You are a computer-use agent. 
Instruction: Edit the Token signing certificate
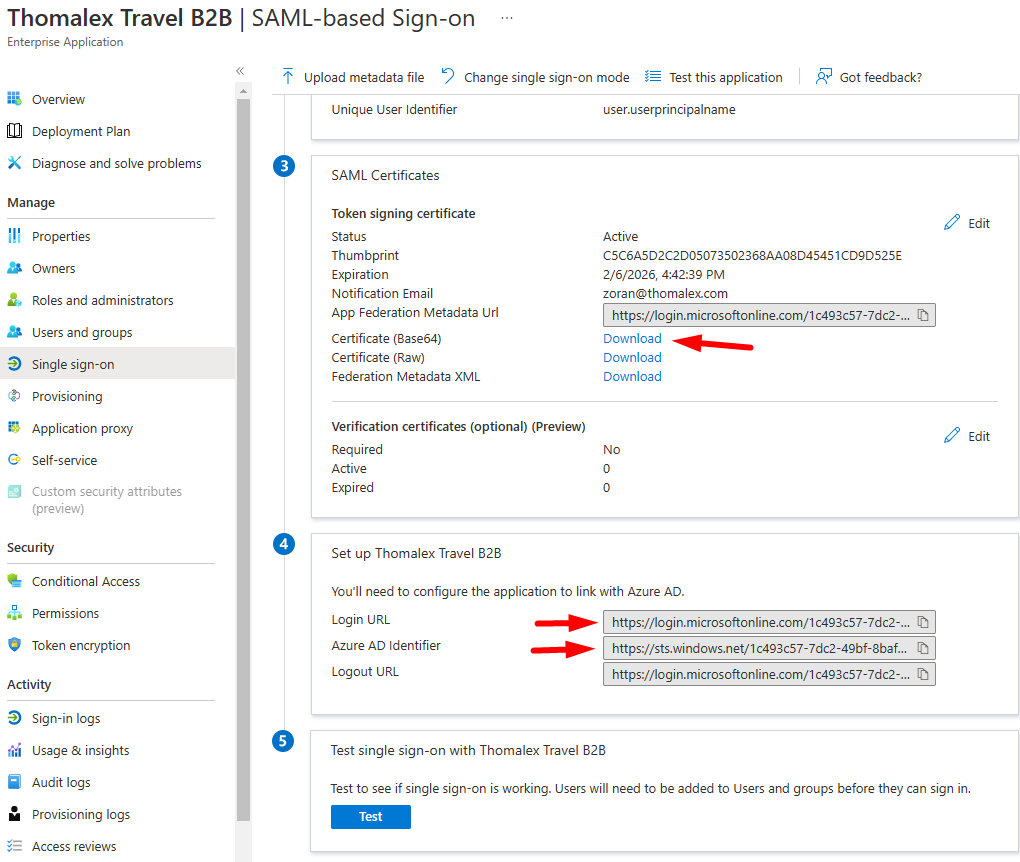pyautogui.click(x=967, y=222)
